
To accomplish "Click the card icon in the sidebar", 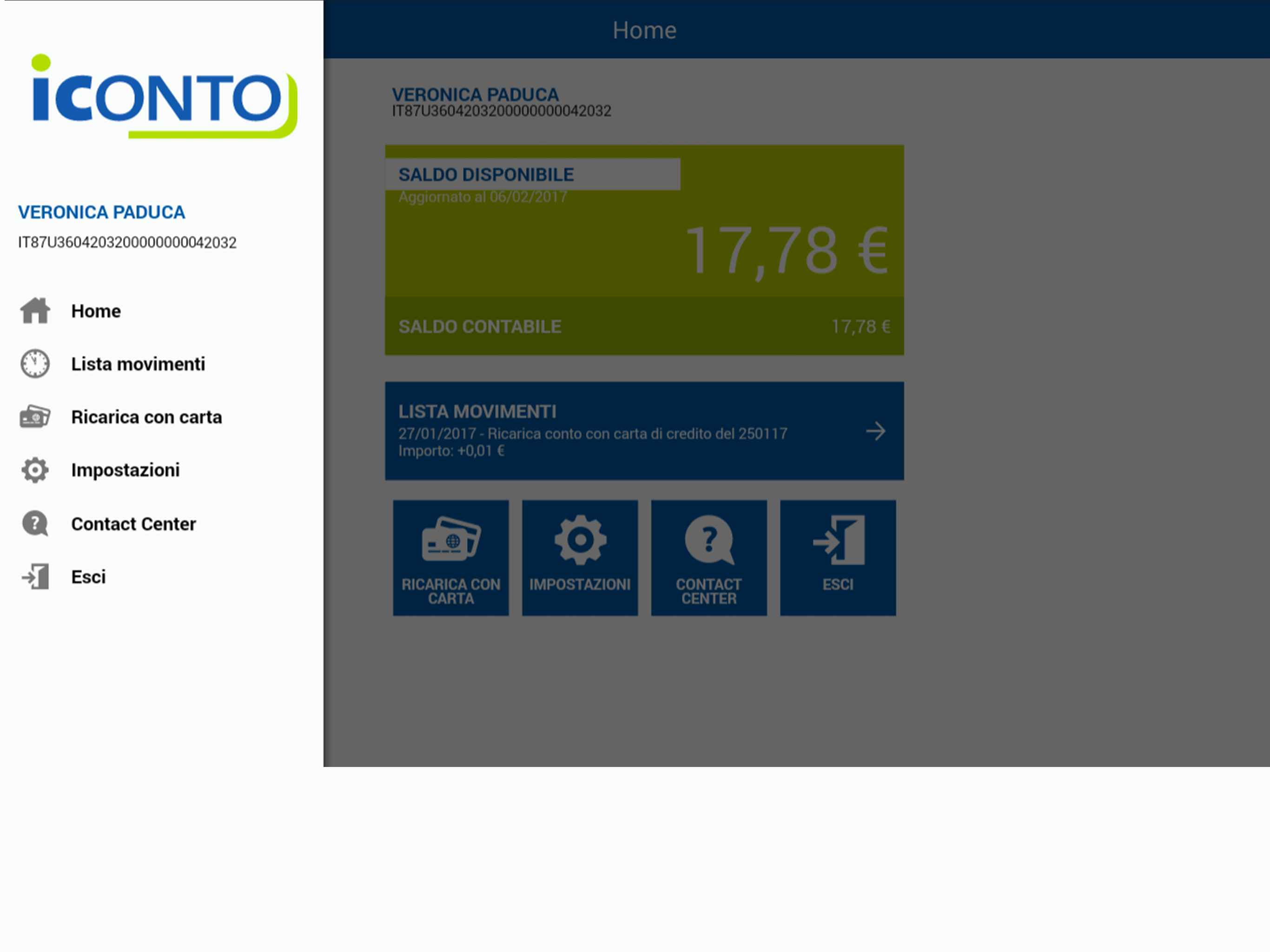I will click(35, 417).
